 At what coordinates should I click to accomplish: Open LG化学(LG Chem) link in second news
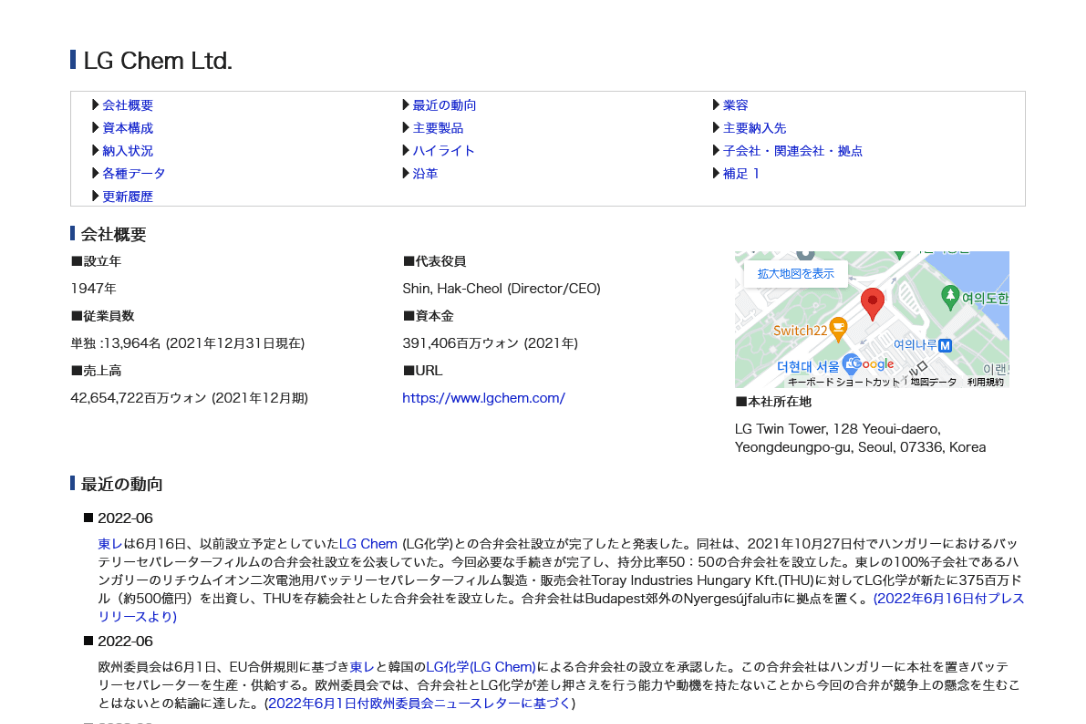click(x=481, y=667)
